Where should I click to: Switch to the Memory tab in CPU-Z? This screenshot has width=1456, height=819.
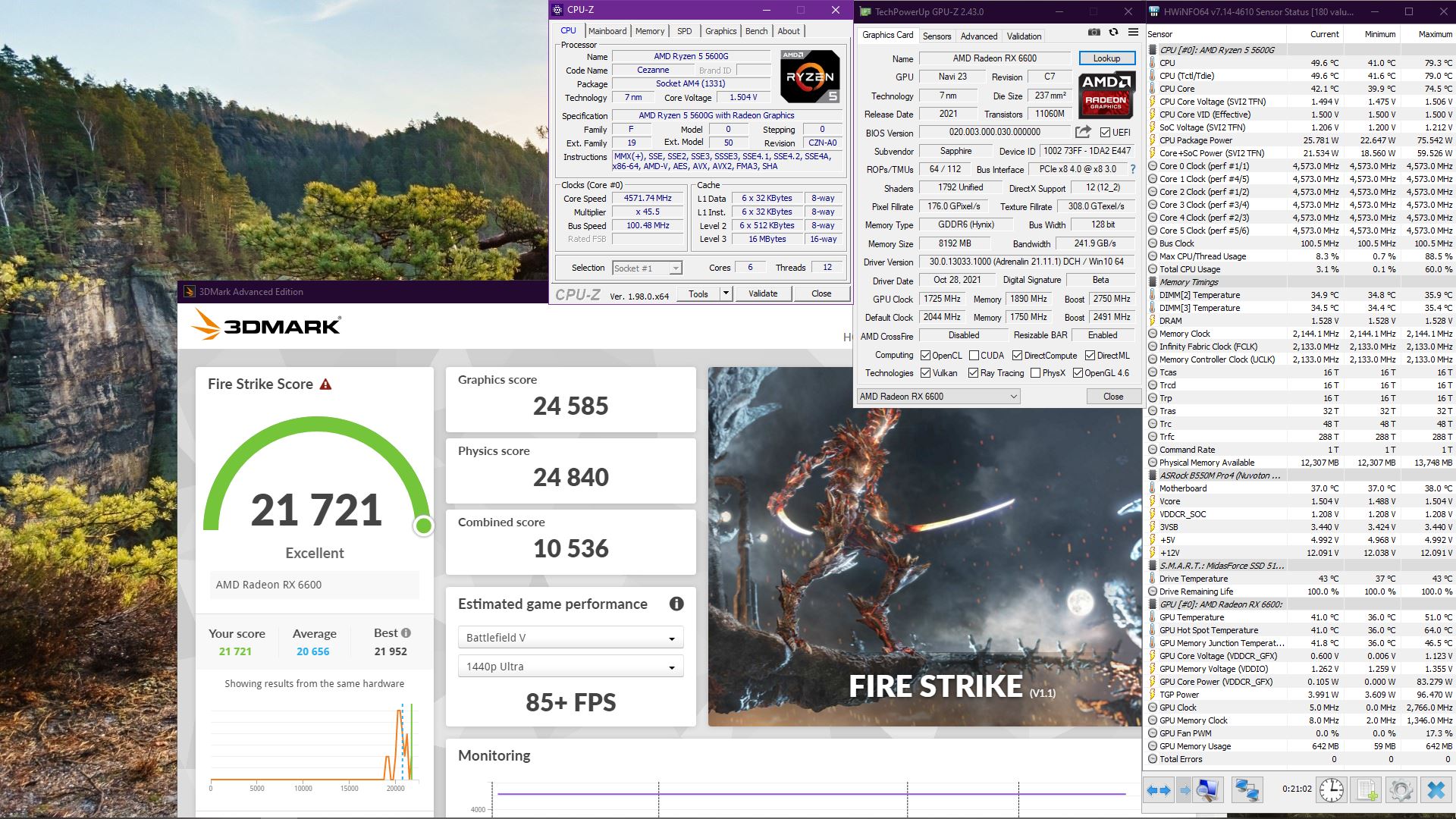click(x=650, y=31)
